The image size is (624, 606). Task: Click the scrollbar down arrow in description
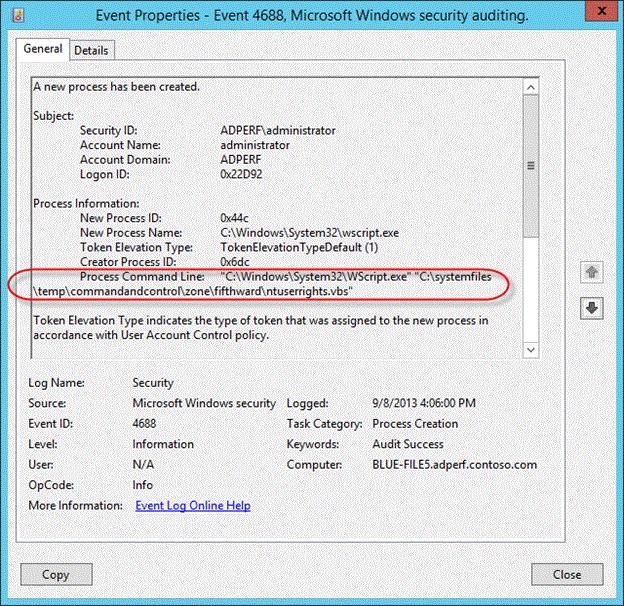tap(530, 350)
